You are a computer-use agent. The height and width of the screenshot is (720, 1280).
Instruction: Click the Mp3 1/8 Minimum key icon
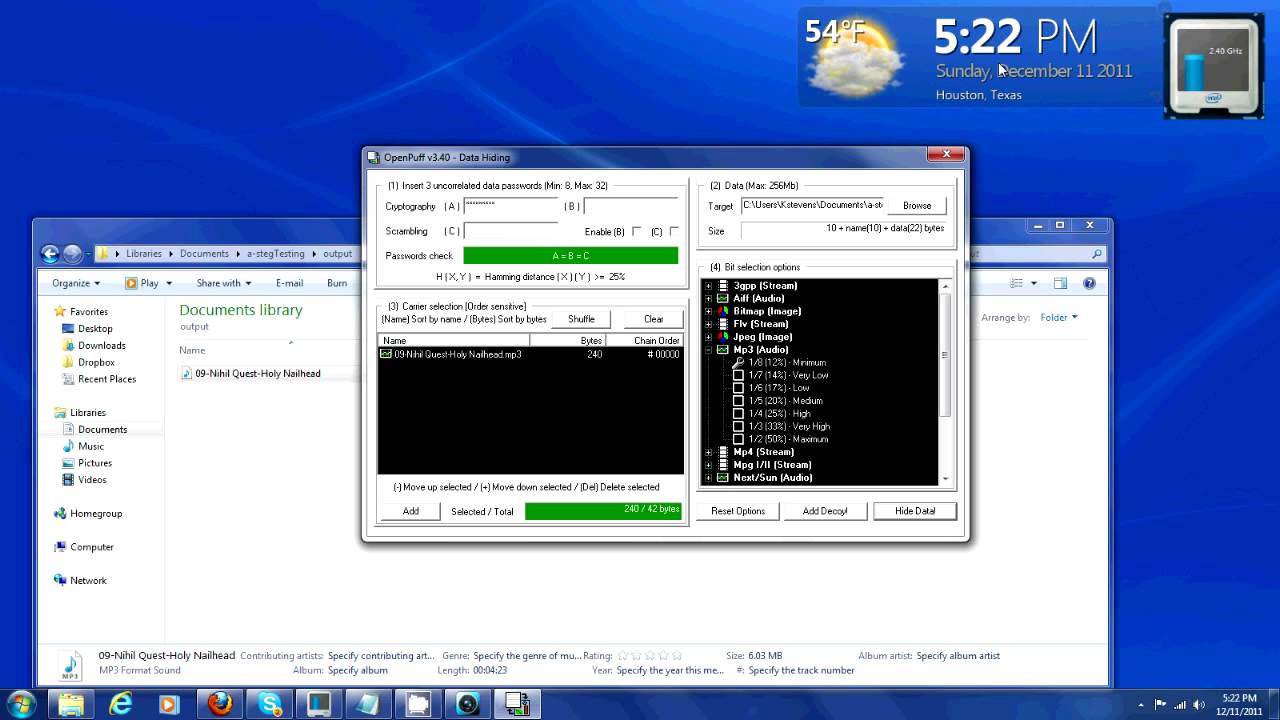[739, 363]
